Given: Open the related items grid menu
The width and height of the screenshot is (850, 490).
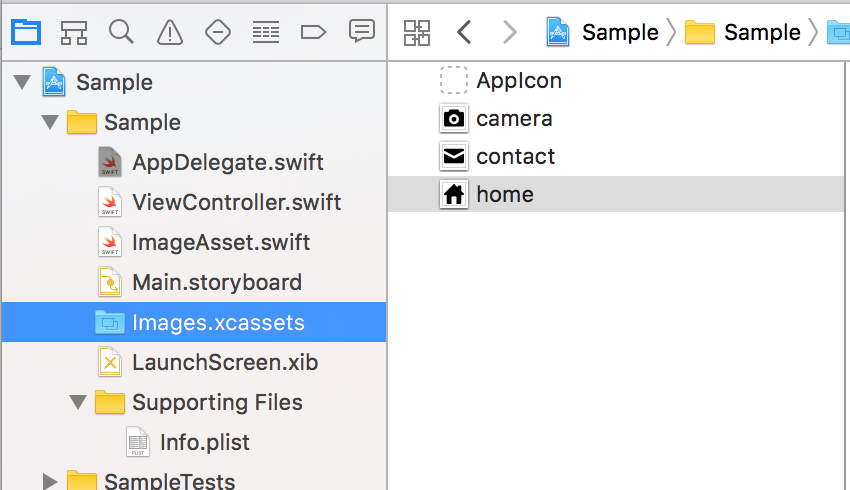Looking at the screenshot, I should click(x=417, y=32).
